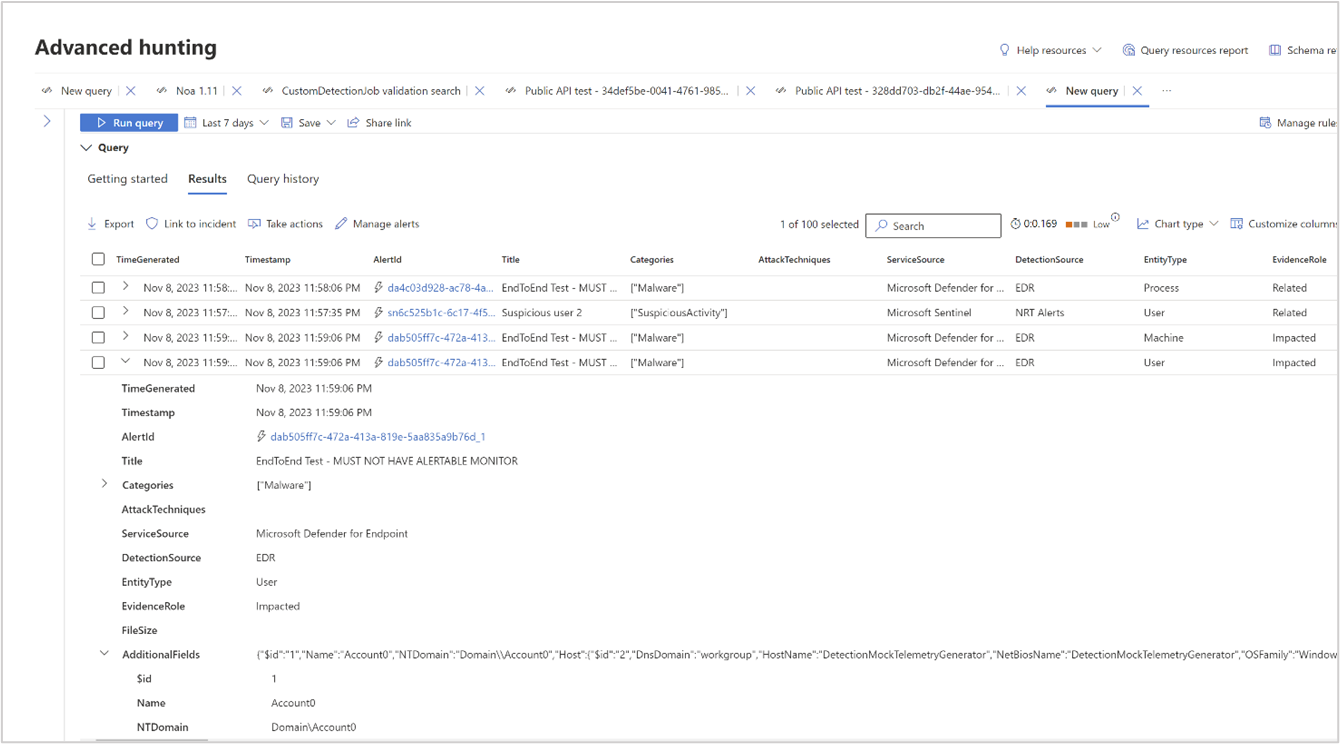Select all rows with the header checkbox

click(98, 258)
